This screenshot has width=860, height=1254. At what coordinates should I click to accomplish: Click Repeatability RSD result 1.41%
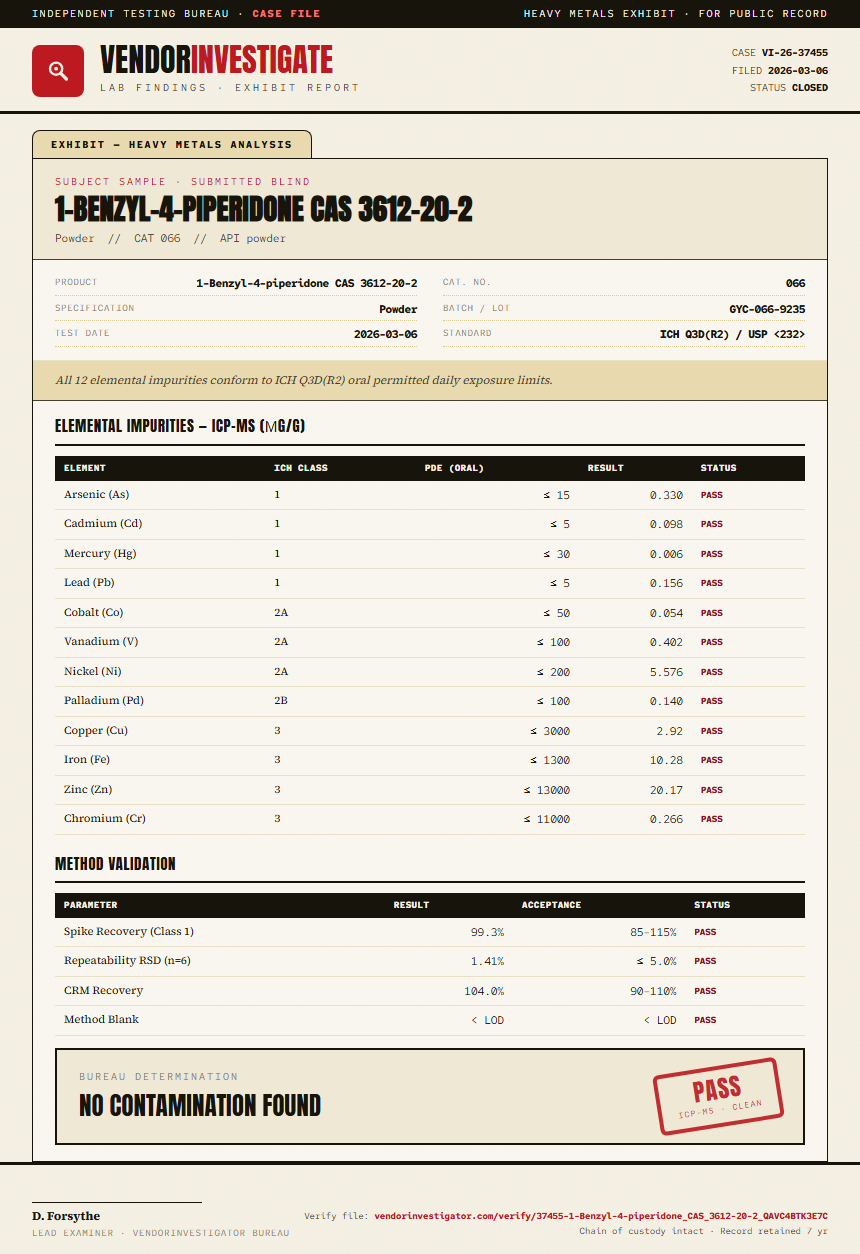tap(487, 961)
